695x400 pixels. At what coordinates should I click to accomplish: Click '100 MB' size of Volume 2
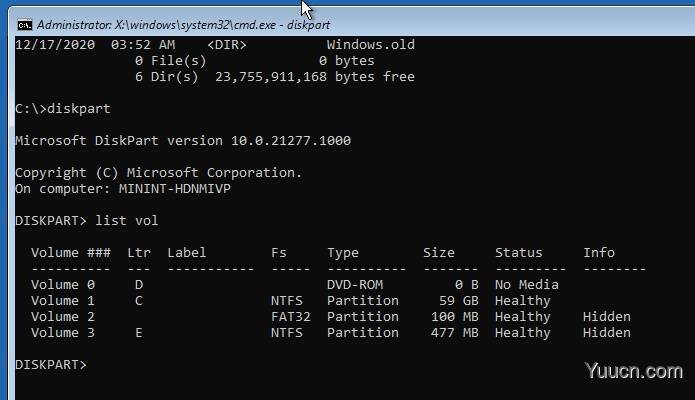(x=455, y=316)
